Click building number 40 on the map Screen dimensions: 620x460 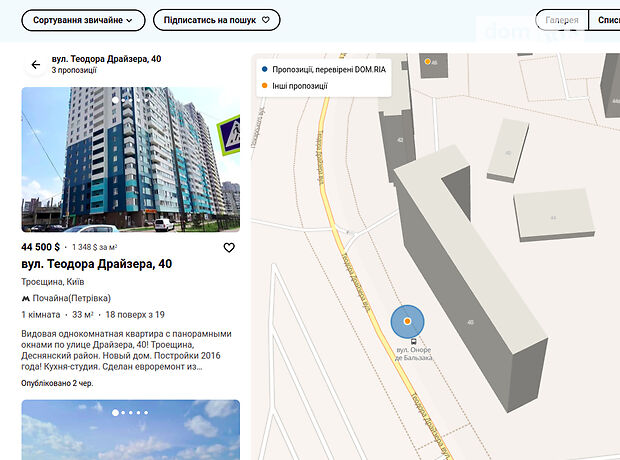470,322
